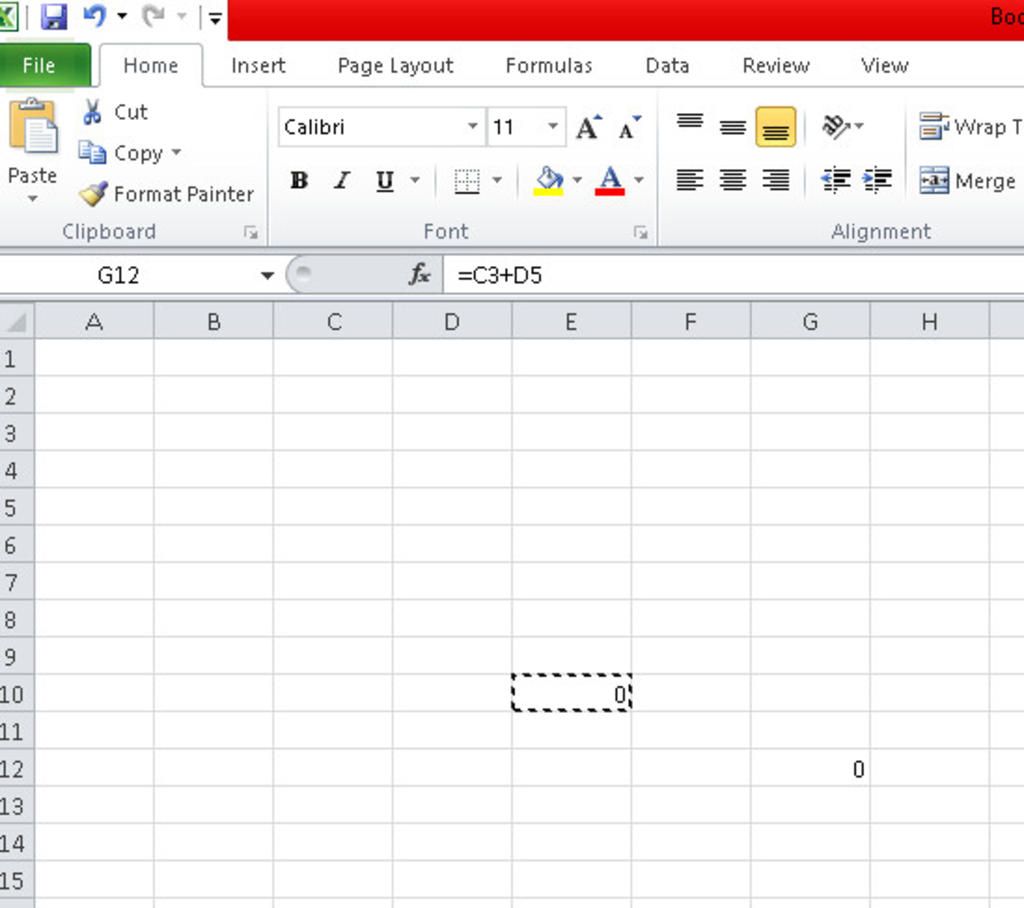Toggle Underline formatting

point(385,180)
